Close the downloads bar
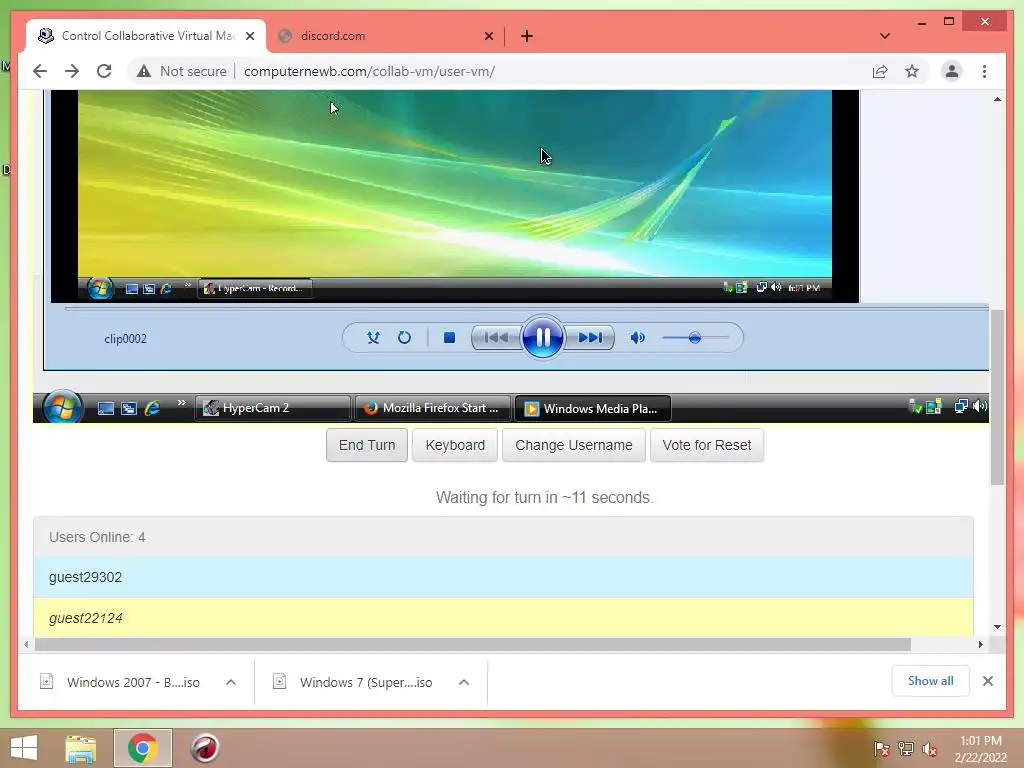Image resolution: width=1024 pixels, height=768 pixels. coord(988,681)
